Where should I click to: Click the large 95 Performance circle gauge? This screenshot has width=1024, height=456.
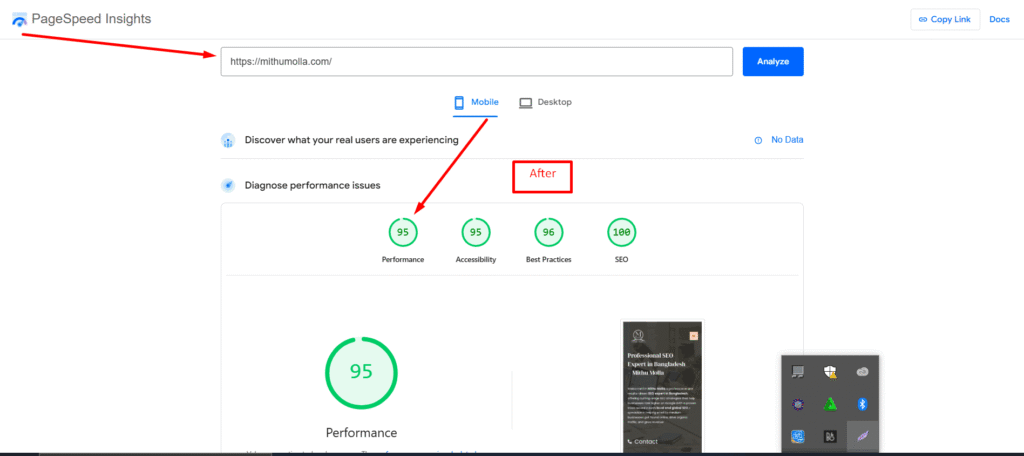pyautogui.click(x=361, y=373)
